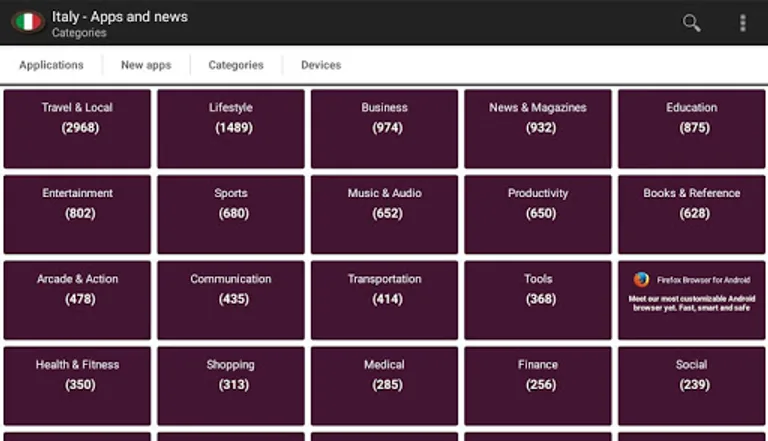Open the Education category tile
This screenshot has width=768, height=441.
tap(691, 128)
